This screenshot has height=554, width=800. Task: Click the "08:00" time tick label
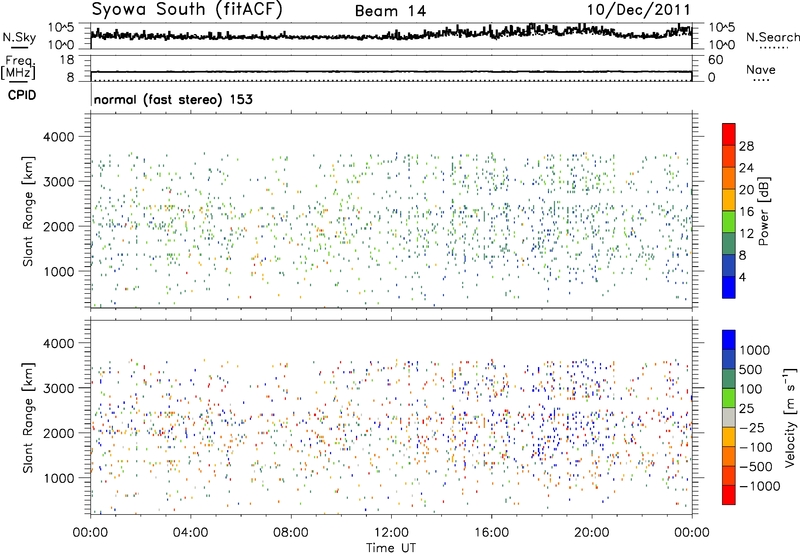point(290,533)
